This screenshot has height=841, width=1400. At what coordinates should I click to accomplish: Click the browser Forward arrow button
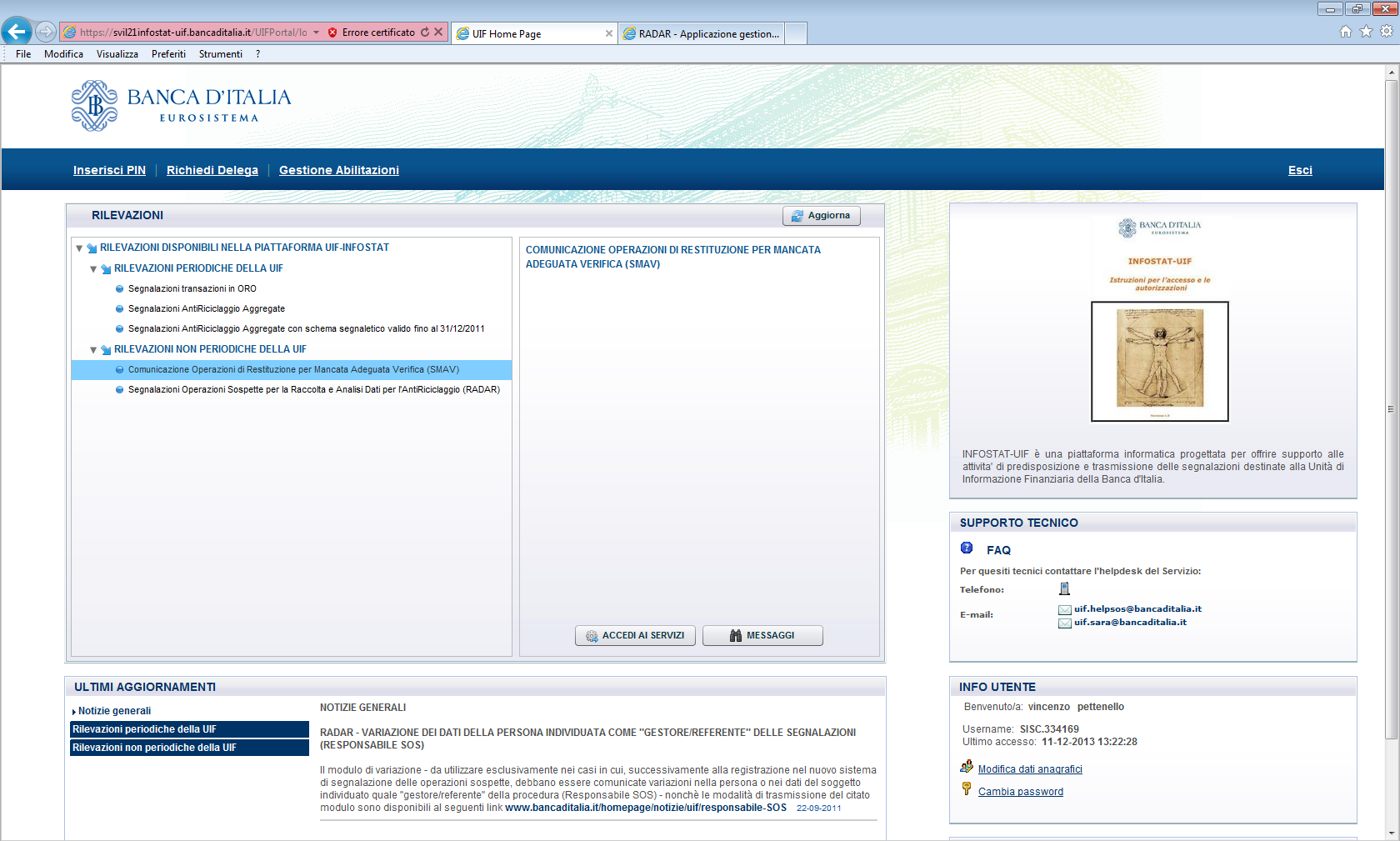tap(46, 32)
